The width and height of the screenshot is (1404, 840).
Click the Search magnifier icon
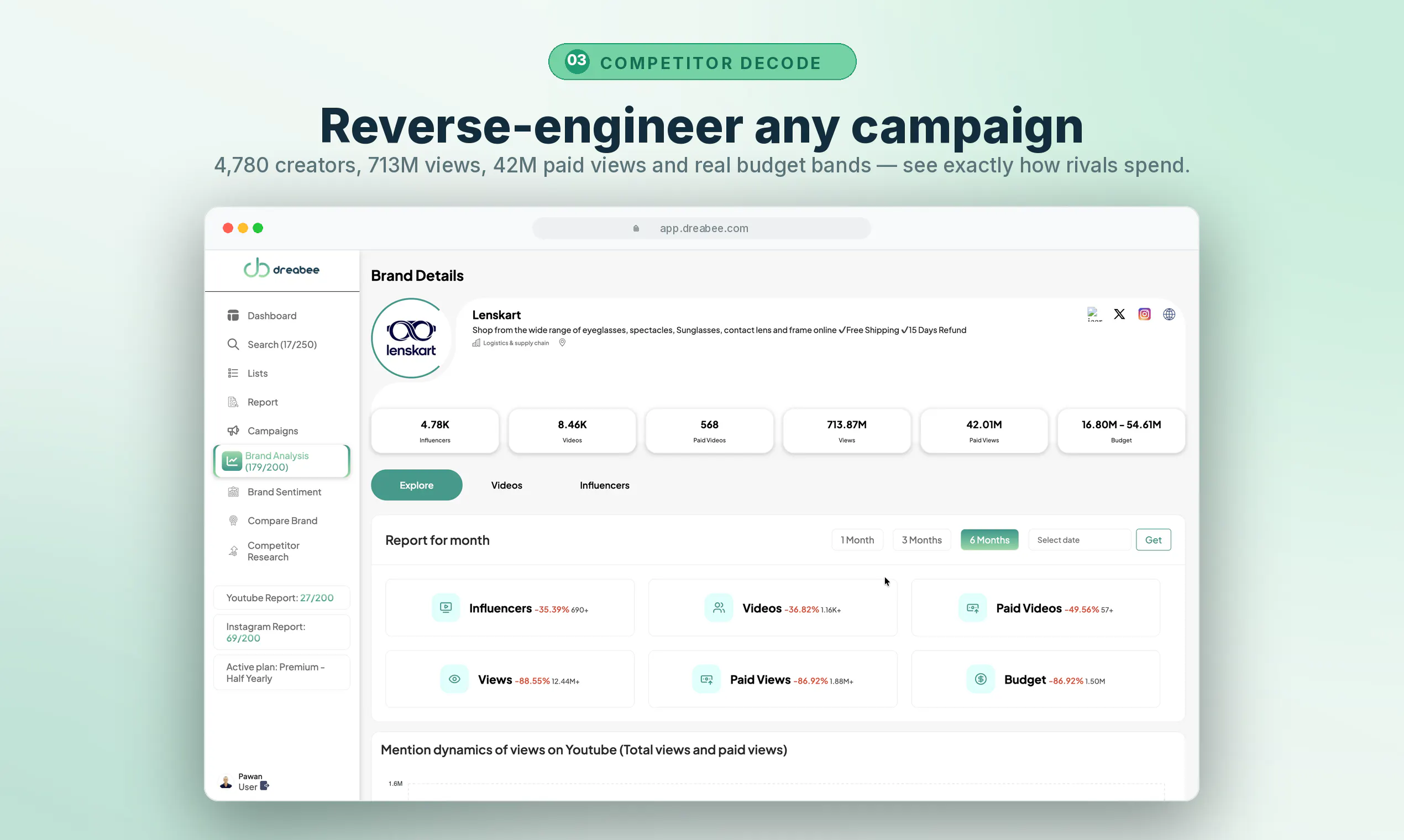pos(233,344)
